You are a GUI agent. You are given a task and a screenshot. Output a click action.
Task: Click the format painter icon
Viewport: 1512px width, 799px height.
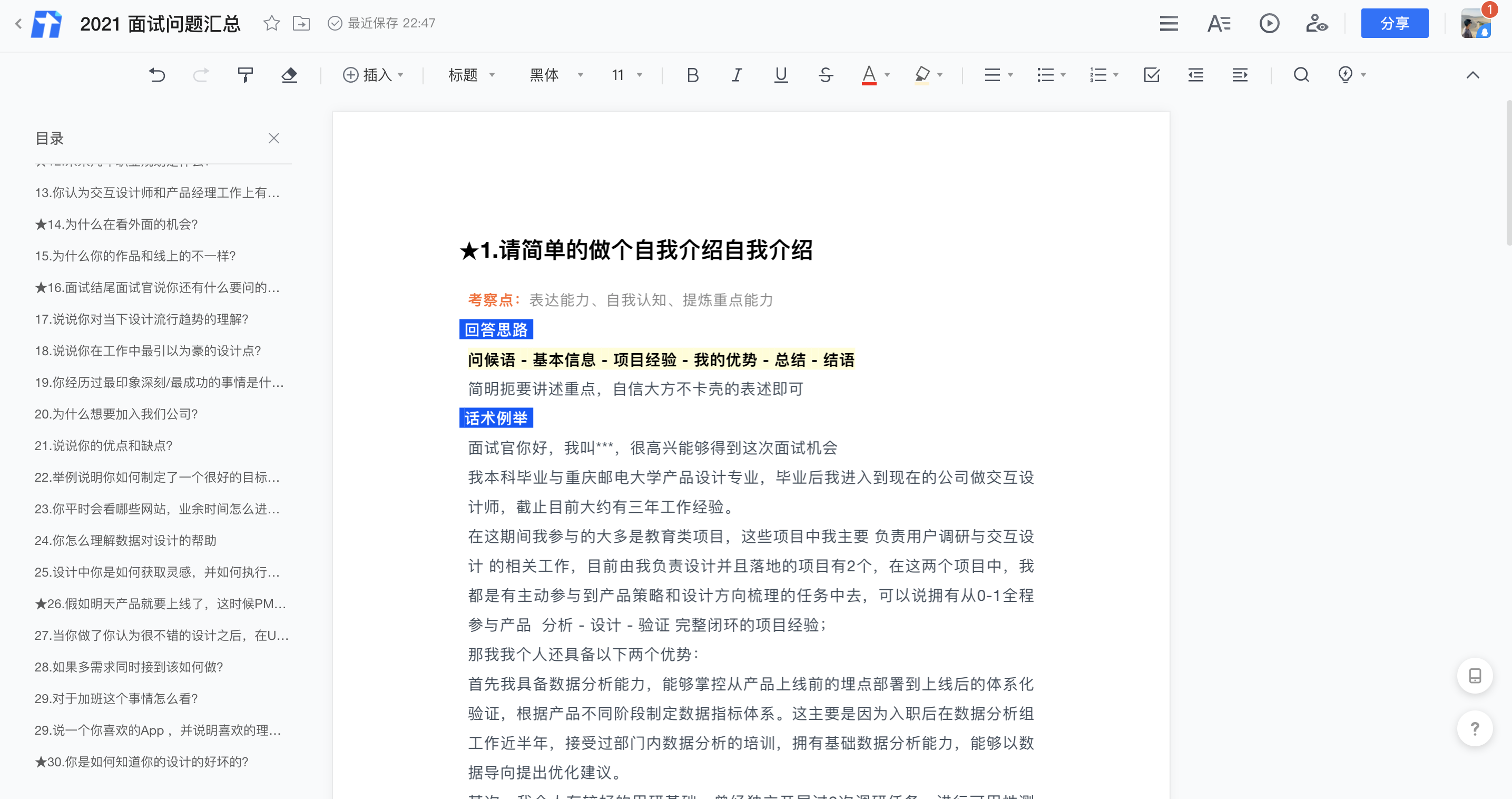click(245, 74)
